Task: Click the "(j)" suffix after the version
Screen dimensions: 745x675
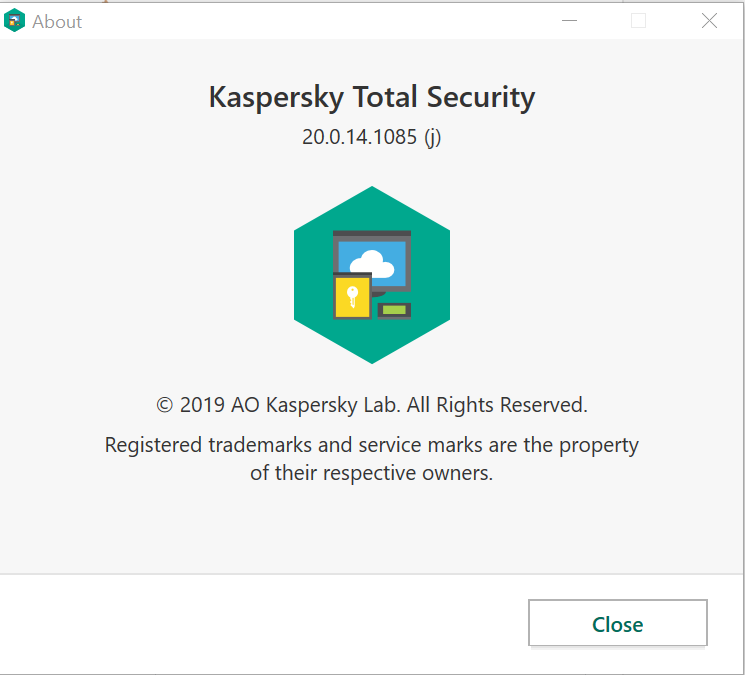Action: pyautogui.click(x=432, y=137)
